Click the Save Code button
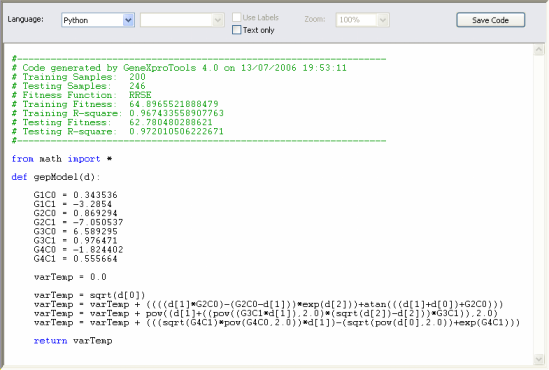Viewport: 549px width, 370px height. click(491, 20)
